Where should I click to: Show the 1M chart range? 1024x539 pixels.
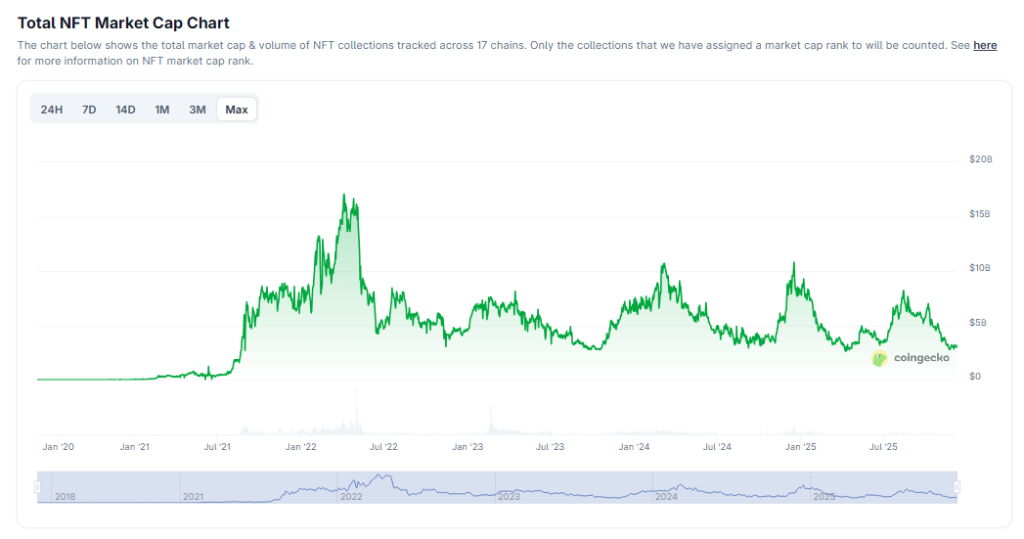pos(162,109)
